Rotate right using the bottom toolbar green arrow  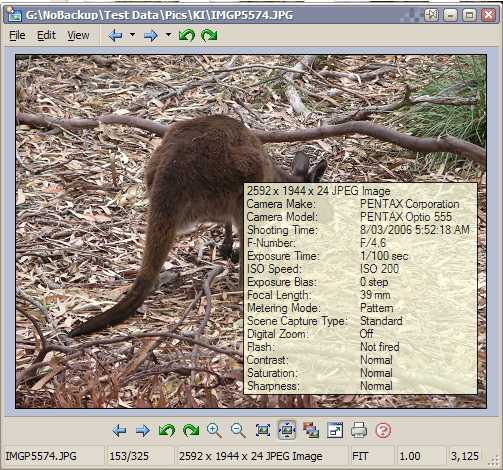[x=191, y=430]
